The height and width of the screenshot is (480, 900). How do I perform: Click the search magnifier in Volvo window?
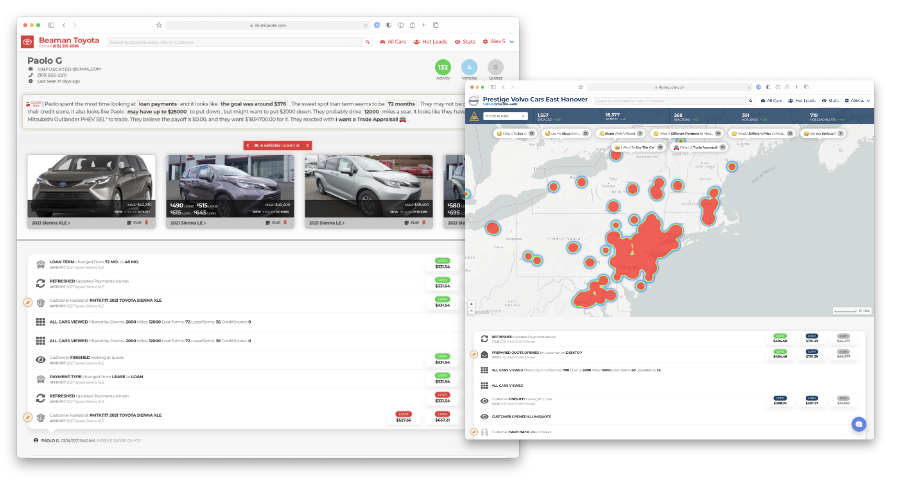click(x=750, y=101)
